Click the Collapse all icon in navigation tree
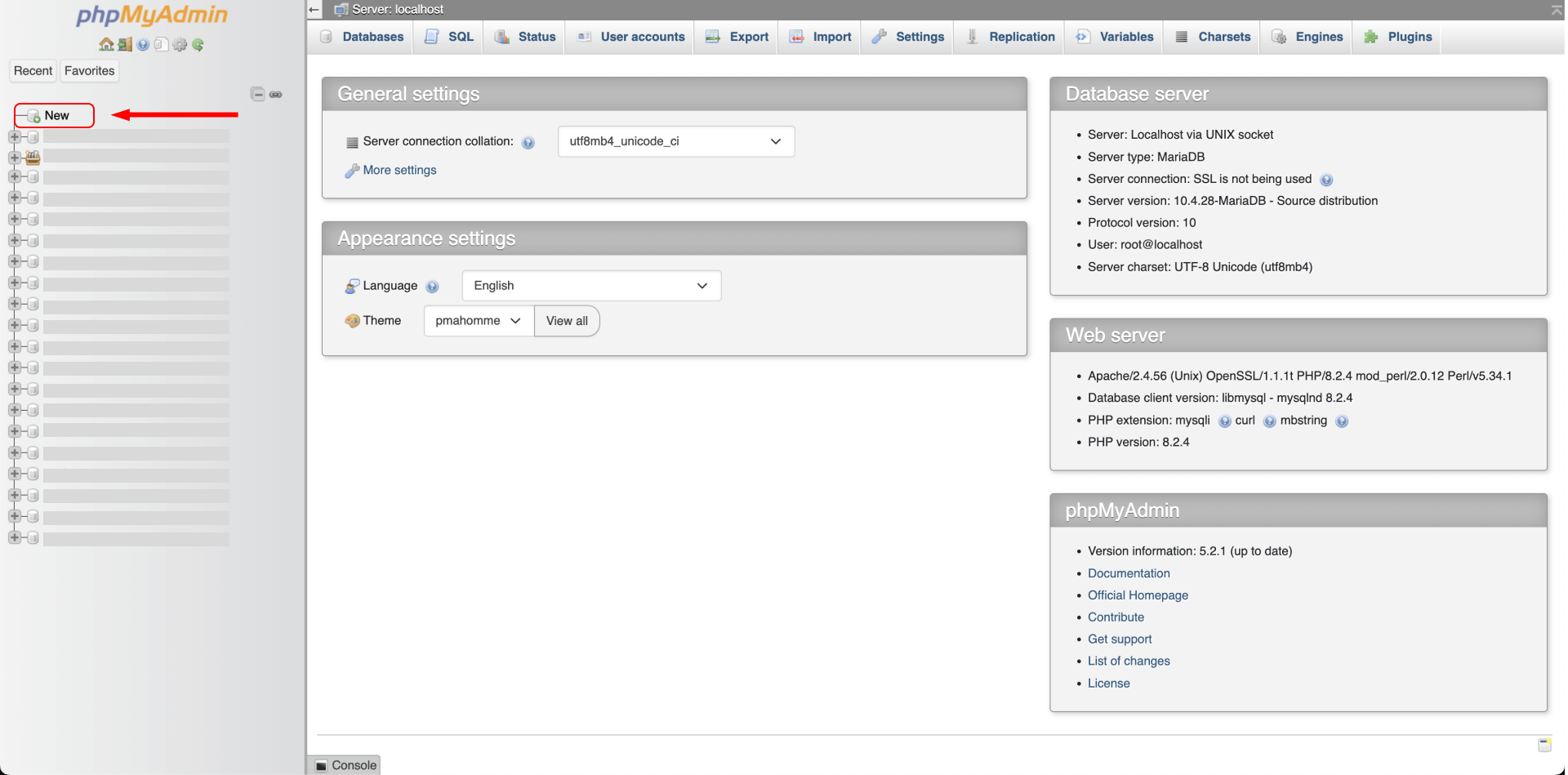This screenshot has height=775, width=1568. click(x=257, y=95)
